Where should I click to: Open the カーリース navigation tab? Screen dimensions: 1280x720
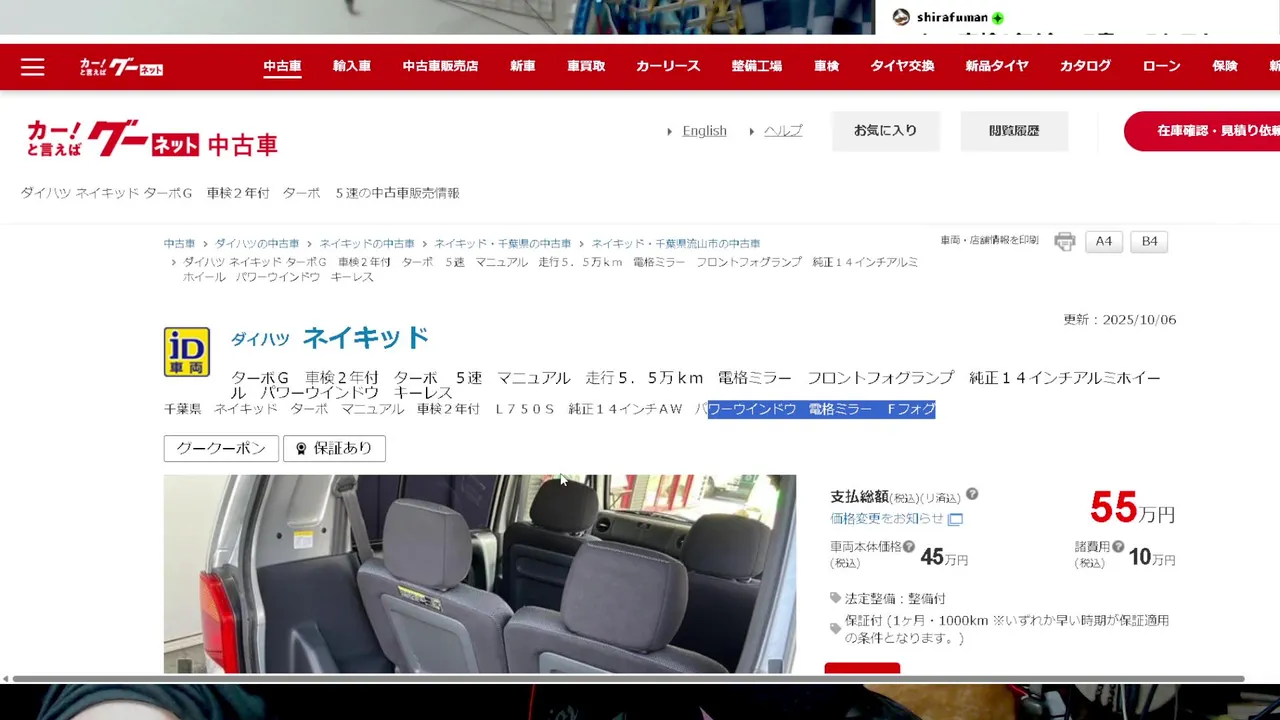coord(668,66)
